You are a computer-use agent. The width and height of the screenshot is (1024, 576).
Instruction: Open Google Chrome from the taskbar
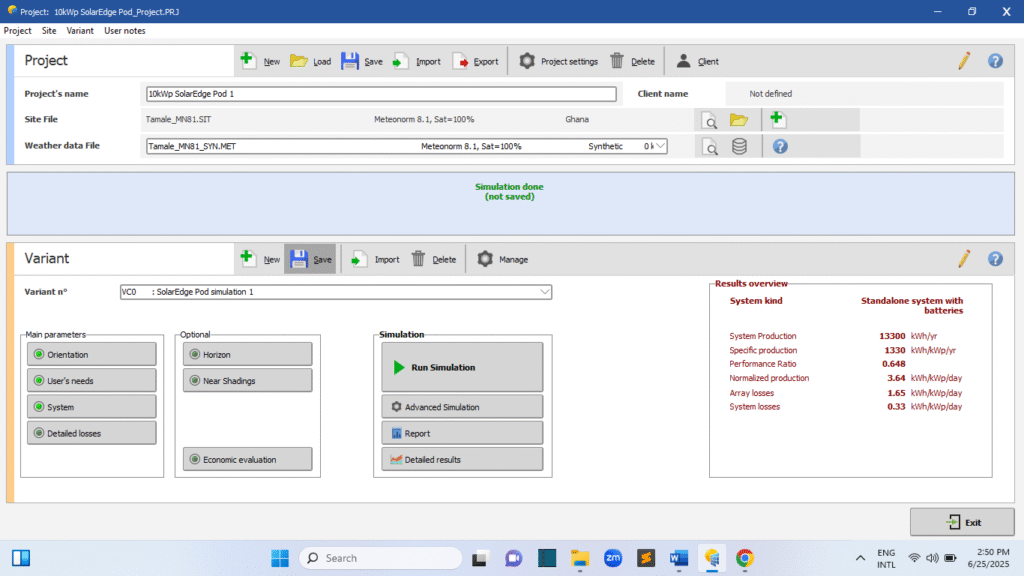744,557
